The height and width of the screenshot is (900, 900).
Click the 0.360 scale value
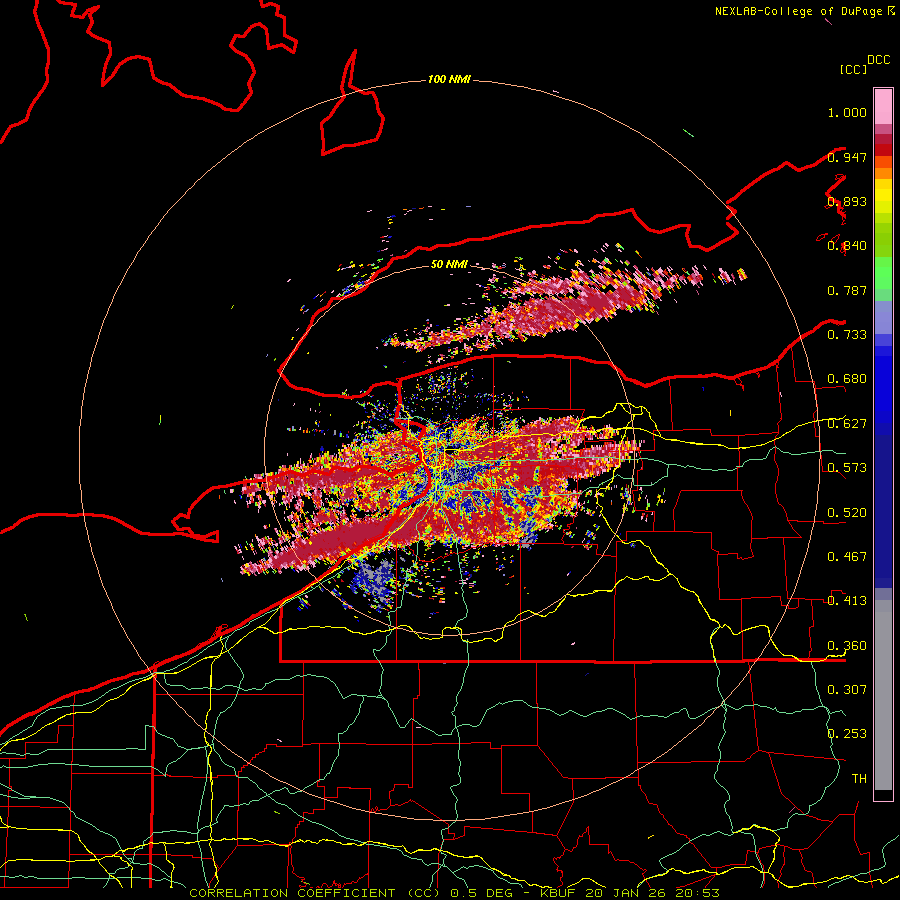point(847,646)
